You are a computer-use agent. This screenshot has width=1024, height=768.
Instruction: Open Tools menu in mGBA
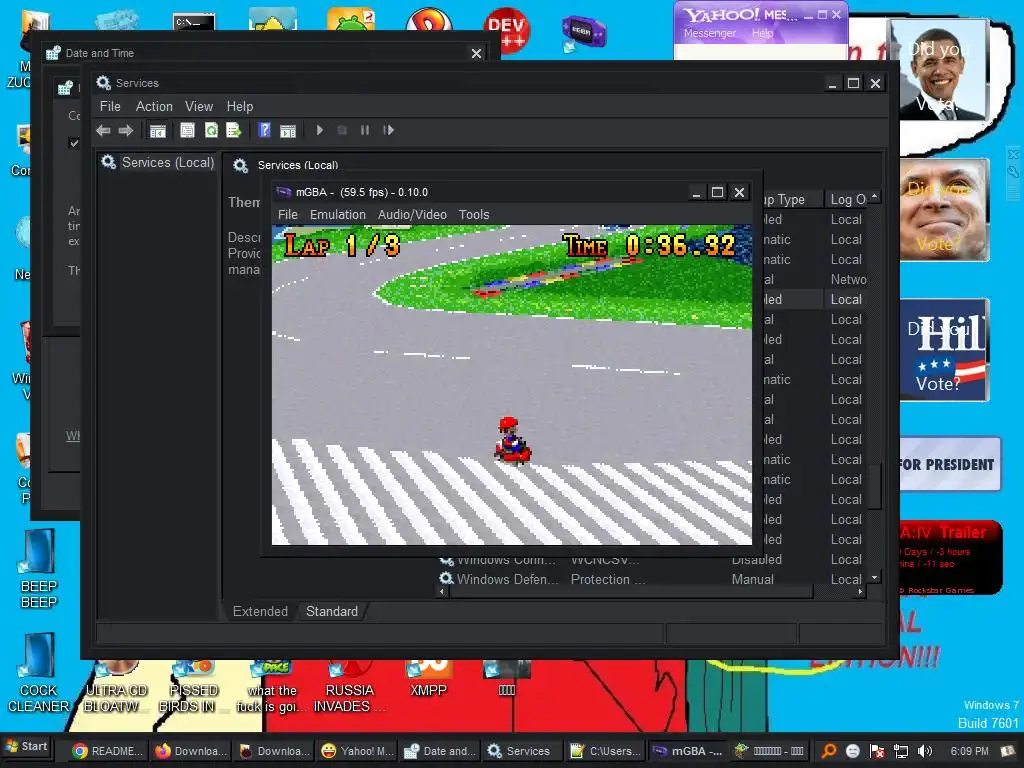pos(473,215)
